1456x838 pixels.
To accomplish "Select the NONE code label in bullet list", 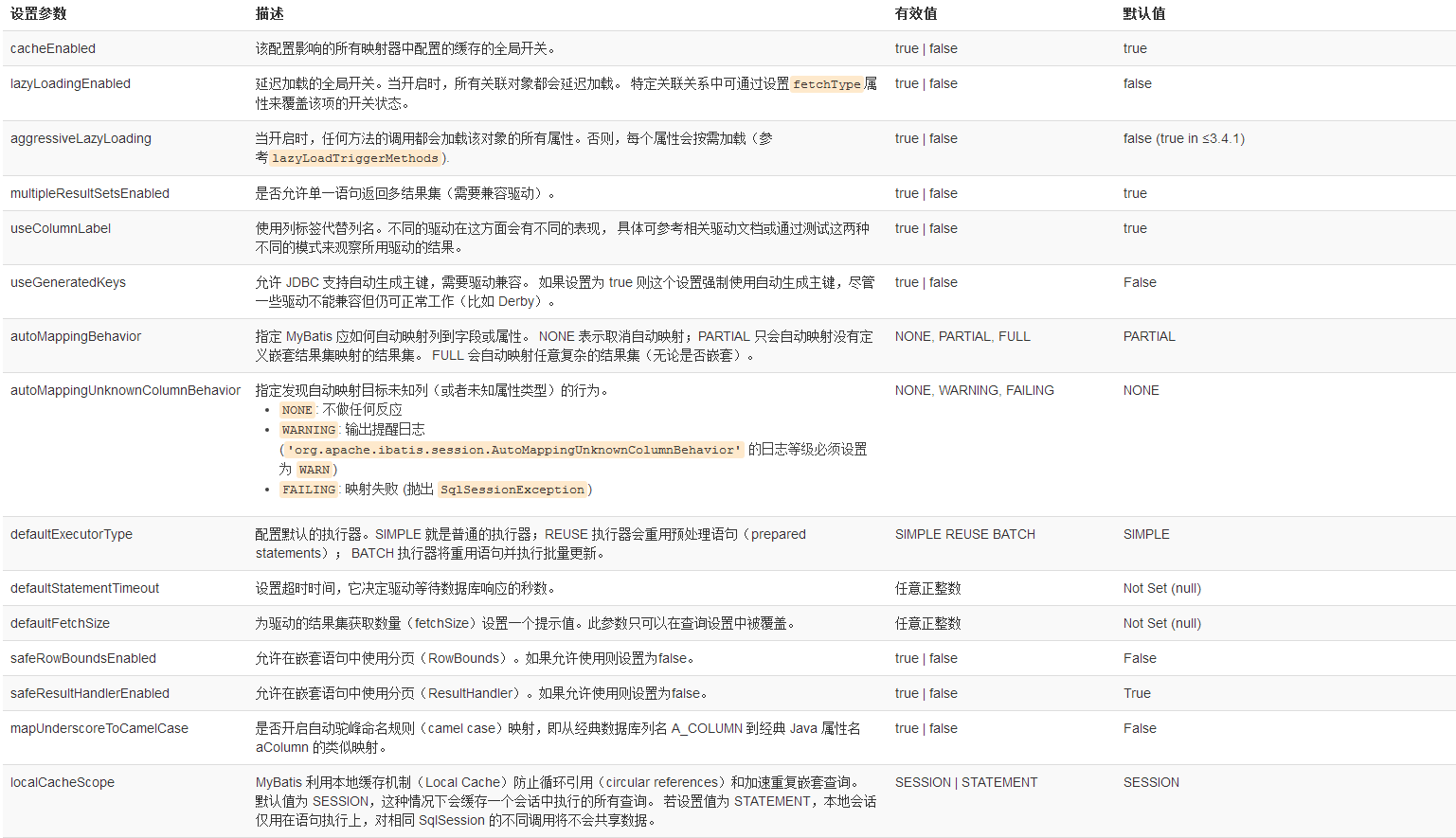I will coord(297,410).
